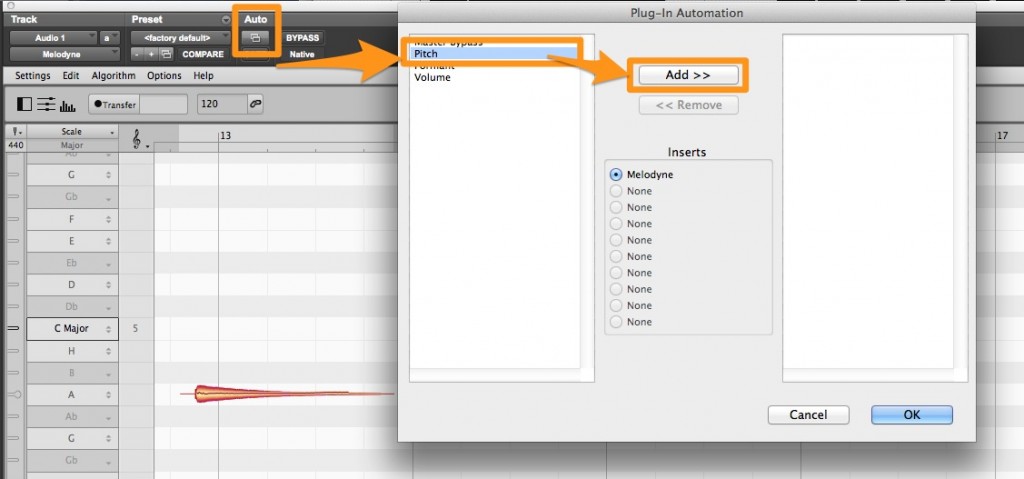Expand the C Major key stepper
1024x479 pixels.
(108, 329)
